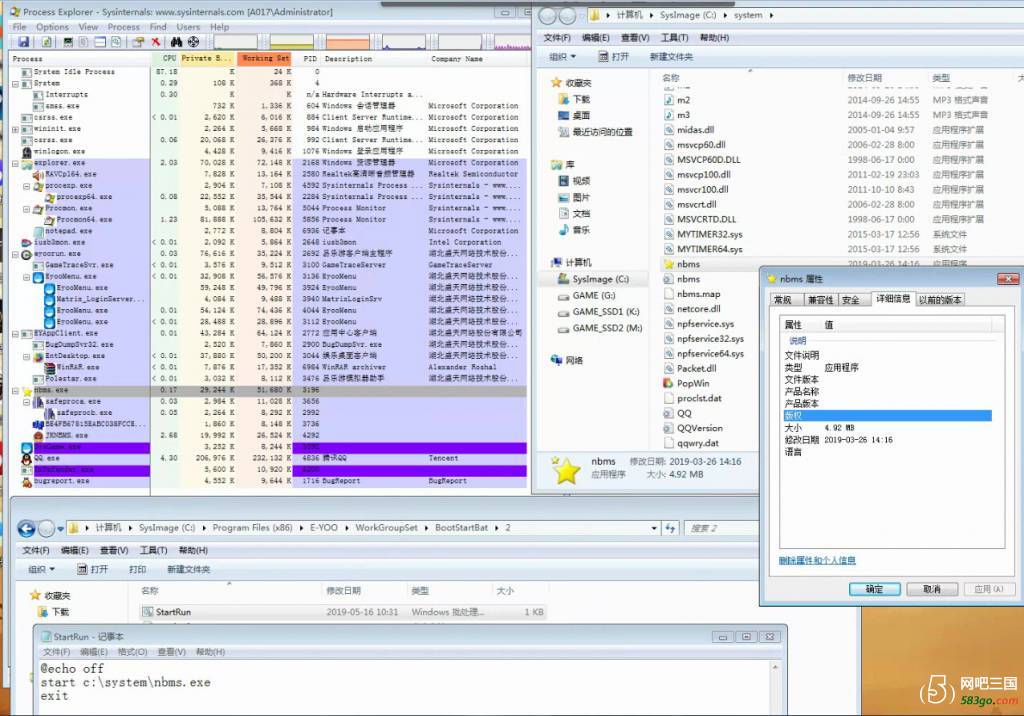Image resolution: width=1024 pixels, height=716 pixels.
Task: Click the Notepad scrollbar up arrow
Action: tap(775, 667)
